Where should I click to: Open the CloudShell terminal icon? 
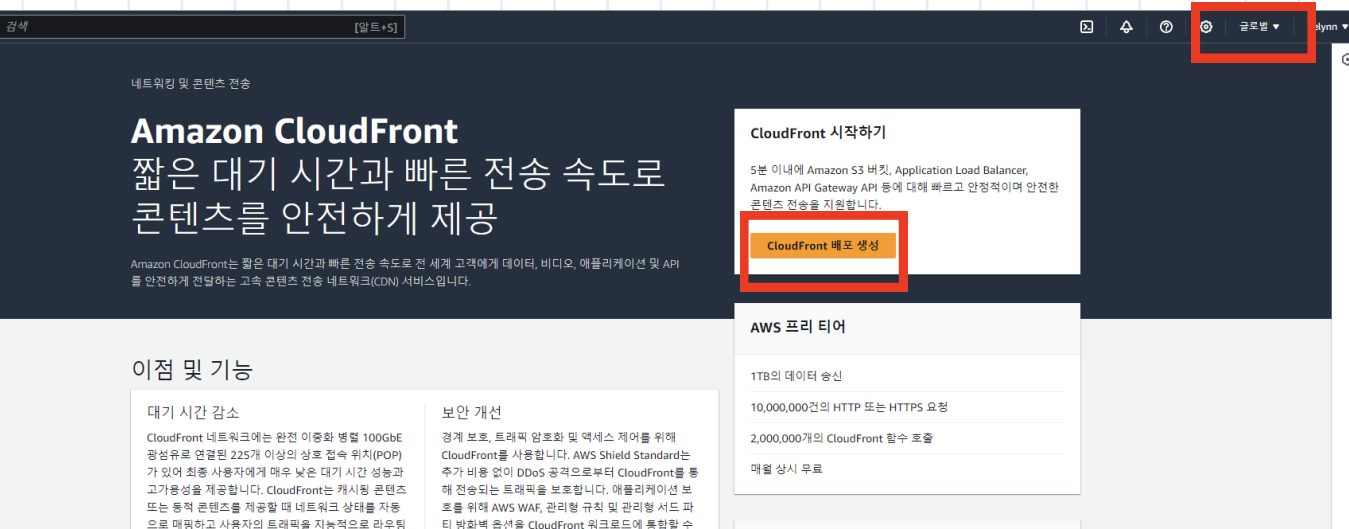[1086, 27]
